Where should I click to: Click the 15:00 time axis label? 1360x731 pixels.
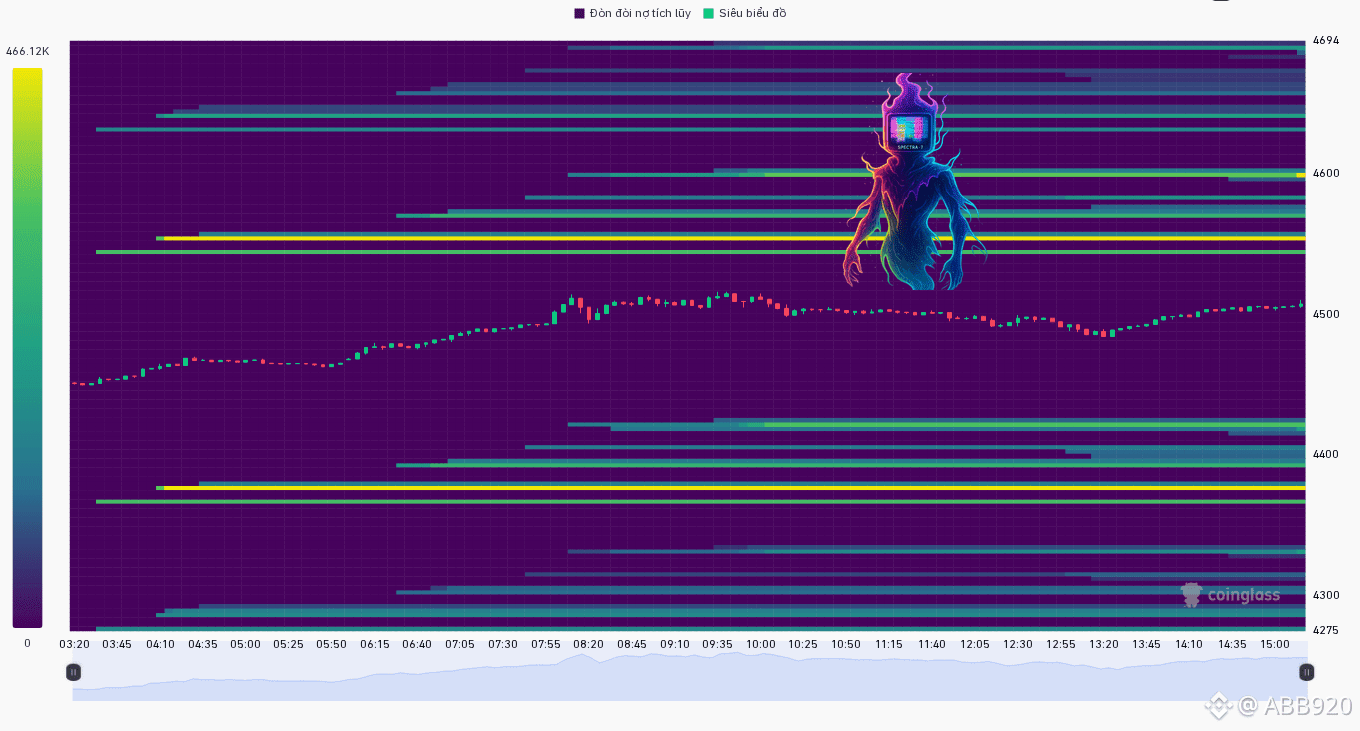1274,644
